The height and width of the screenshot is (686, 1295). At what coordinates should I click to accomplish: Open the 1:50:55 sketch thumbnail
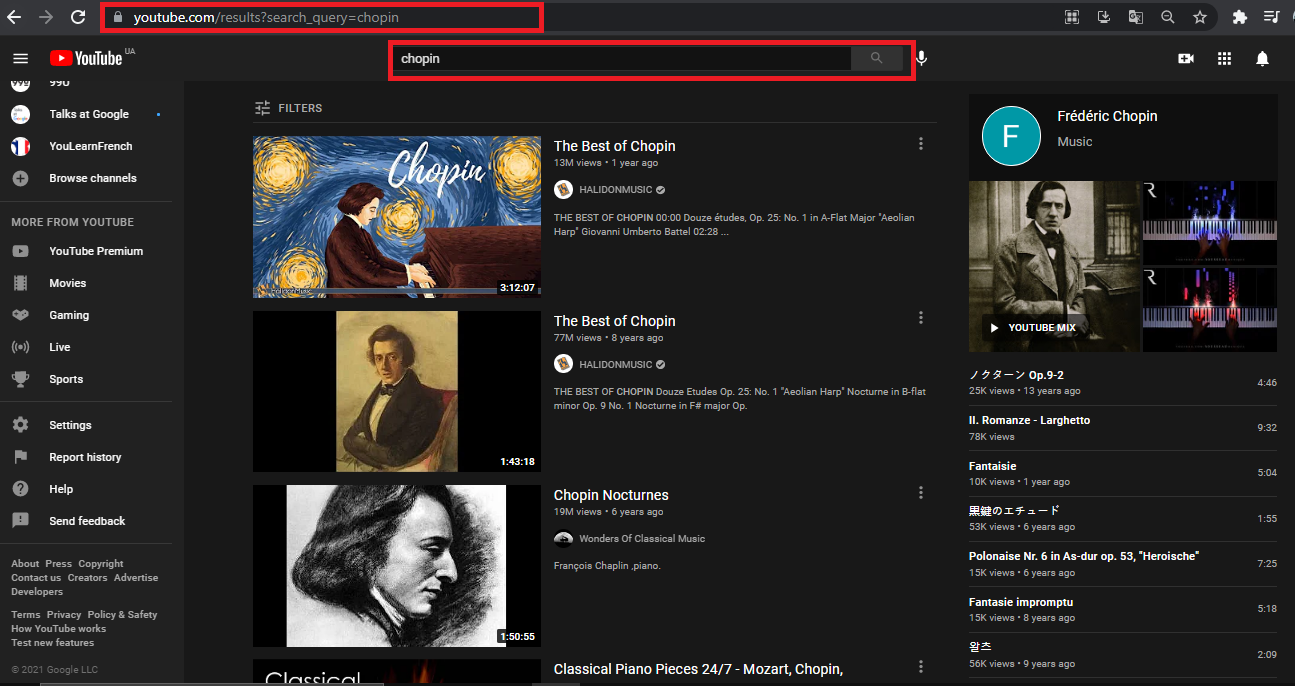click(397, 566)
